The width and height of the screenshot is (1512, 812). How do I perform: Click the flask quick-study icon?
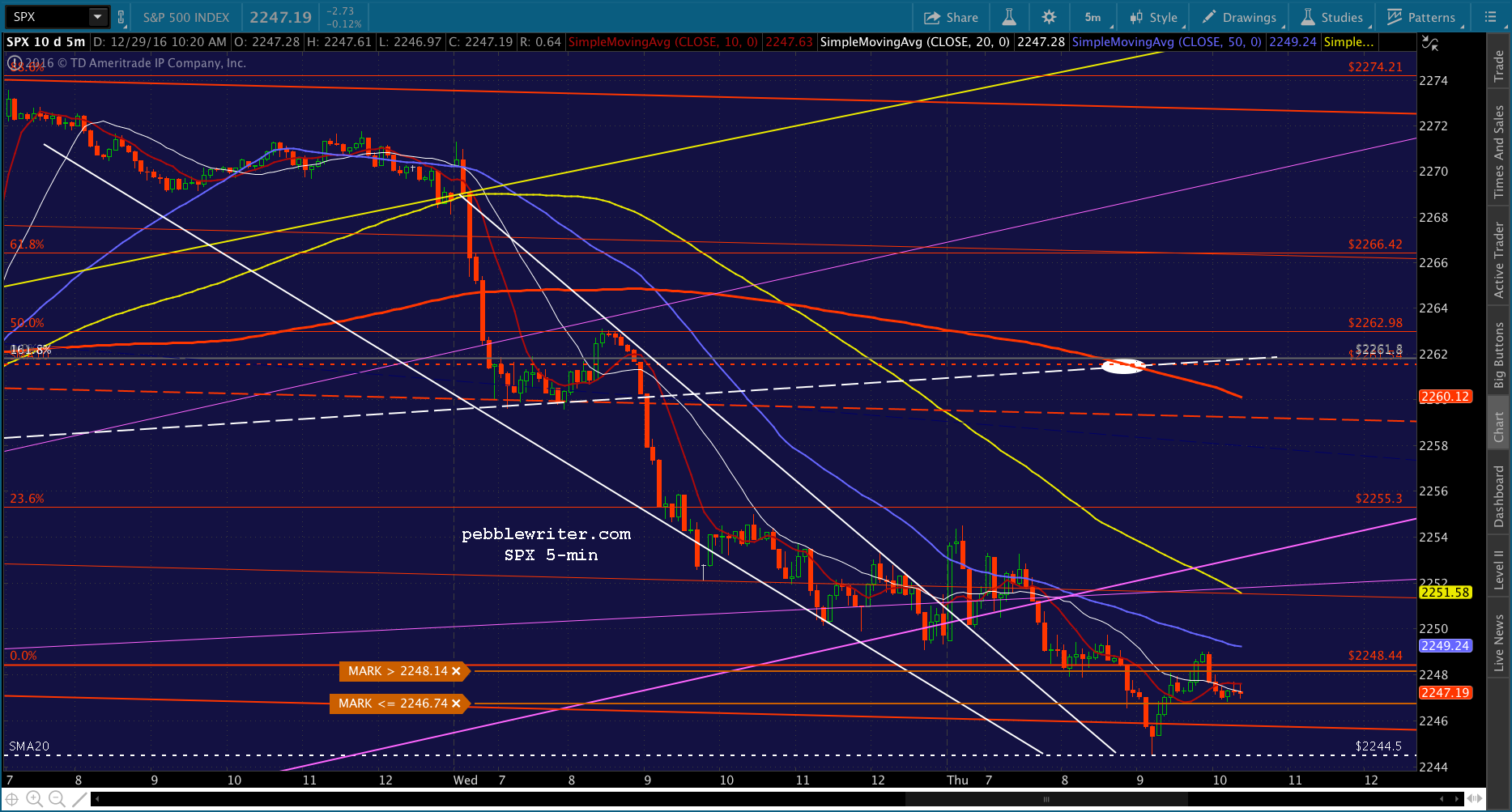coord(1009,17)
